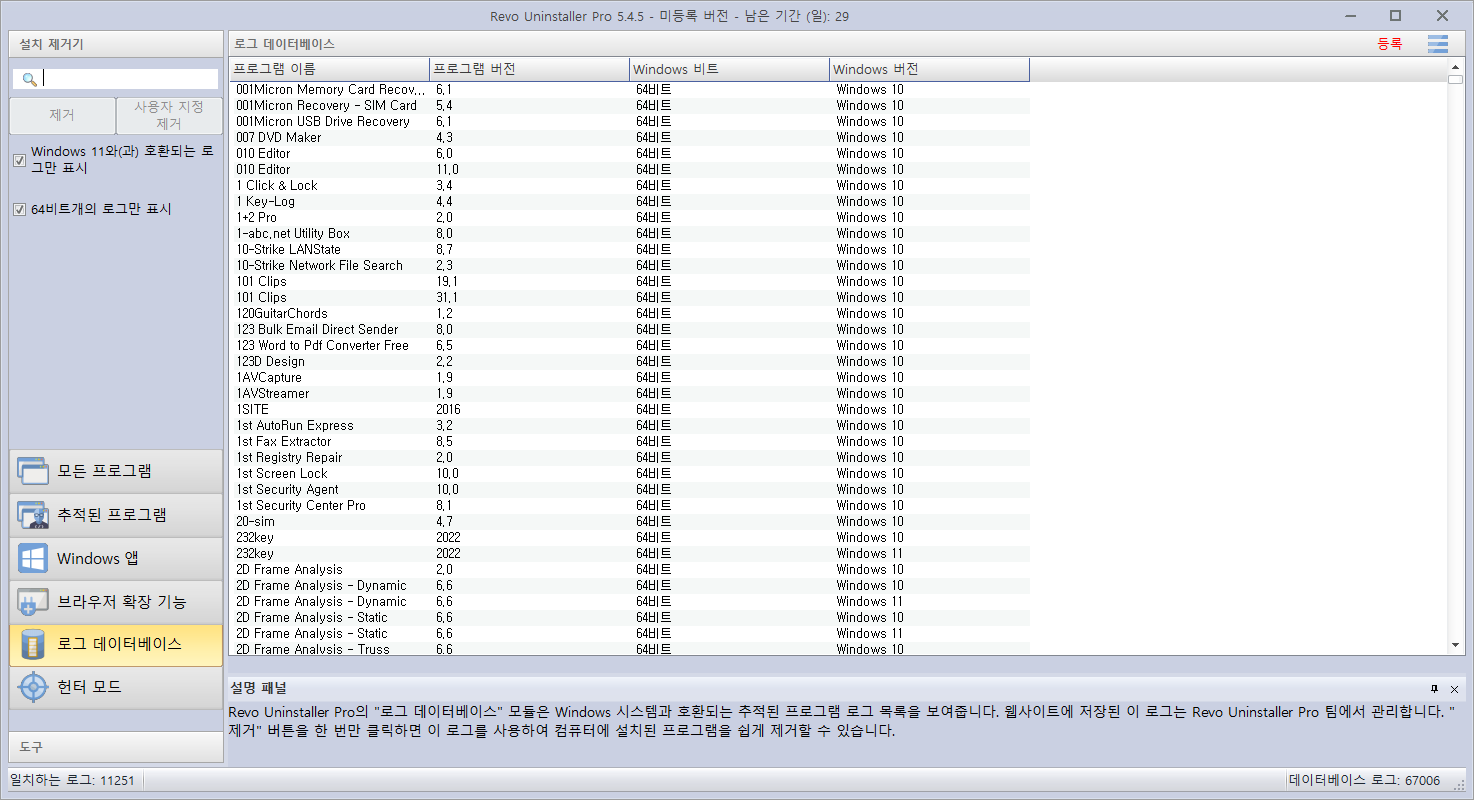
Task: Sort by the Windows 버전 column header
Action: [929, 69]
